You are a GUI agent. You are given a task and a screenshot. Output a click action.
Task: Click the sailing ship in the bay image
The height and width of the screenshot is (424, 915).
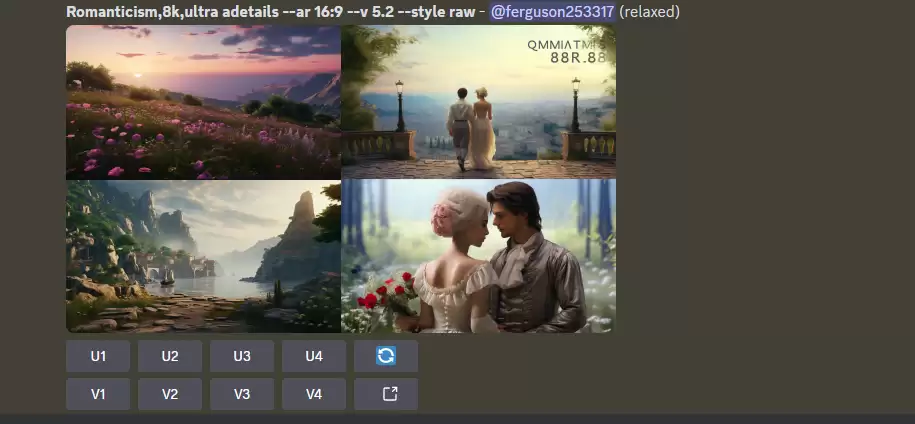[x=167, y=276]
